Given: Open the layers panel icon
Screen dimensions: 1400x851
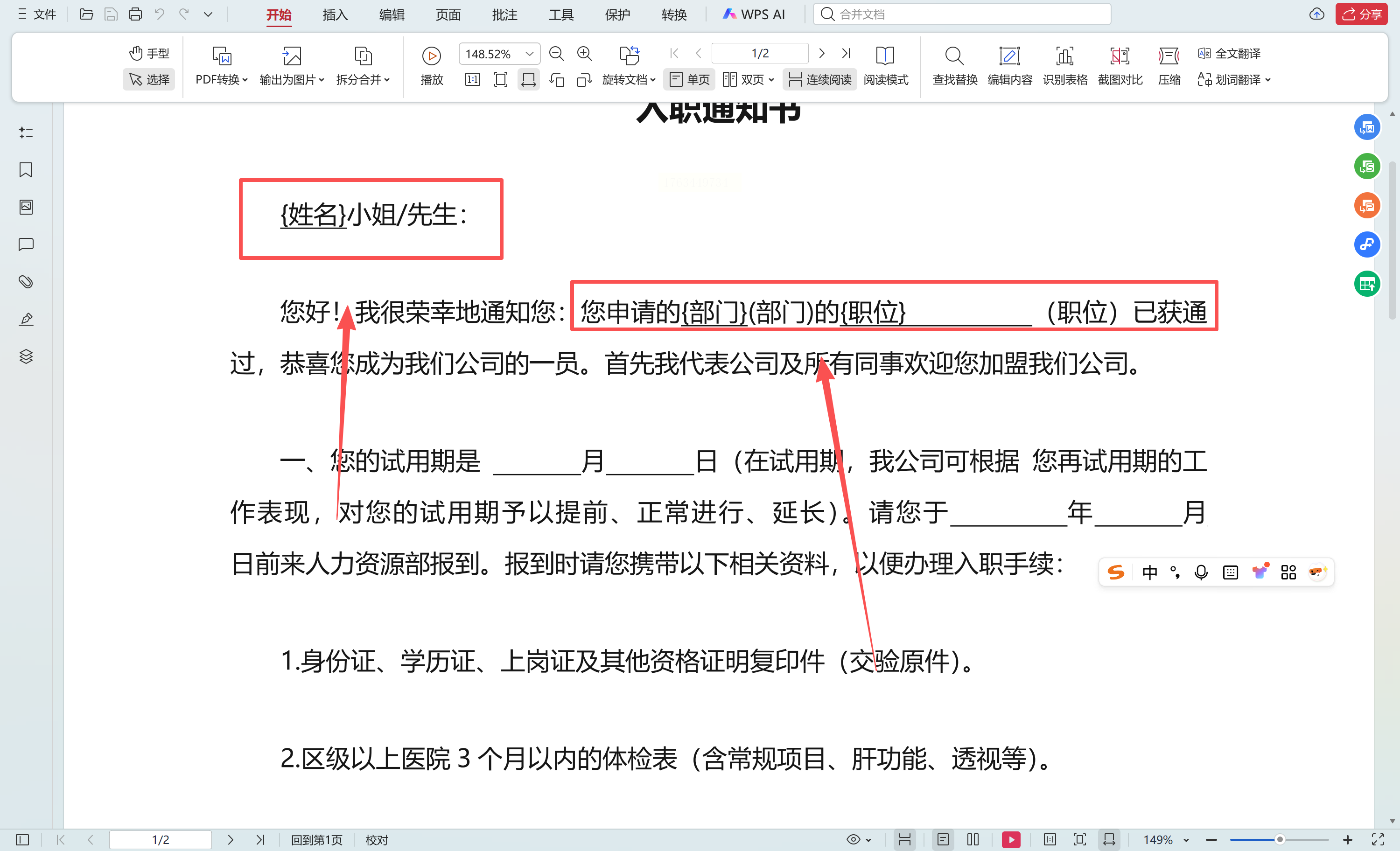Looking at the screenshot, I should tap(26, 356).
